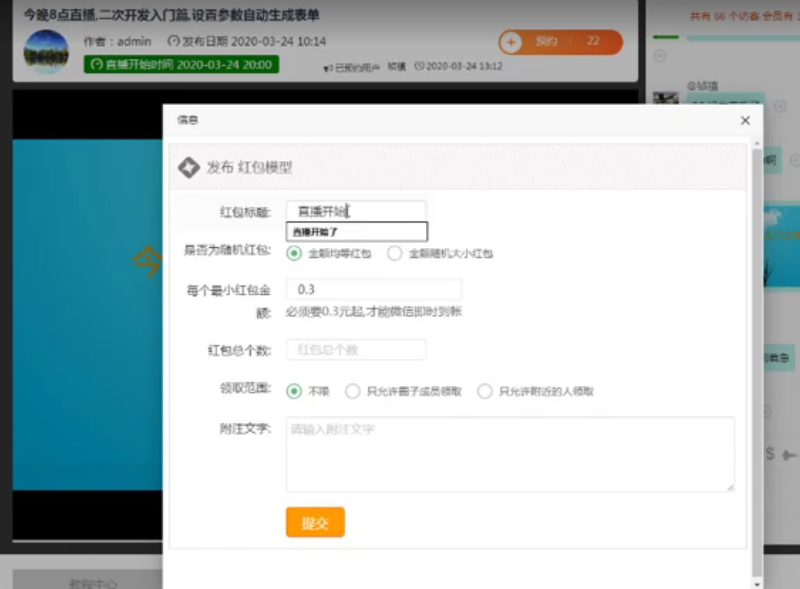
Task: Select 金额随机大小红包 radio option
Action: tap(395, 253)
